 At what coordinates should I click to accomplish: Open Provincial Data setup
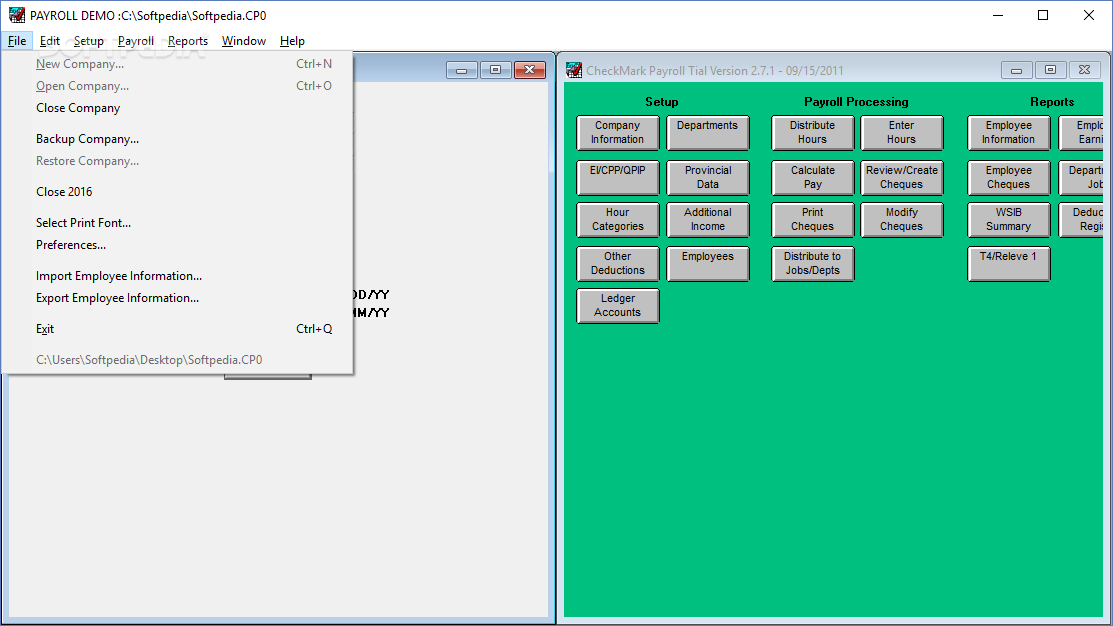[708, 177]
